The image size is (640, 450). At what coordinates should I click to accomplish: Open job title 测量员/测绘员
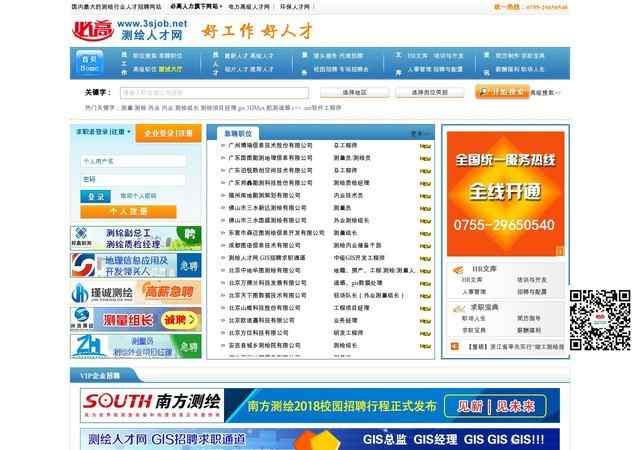(x=352, y=158)
